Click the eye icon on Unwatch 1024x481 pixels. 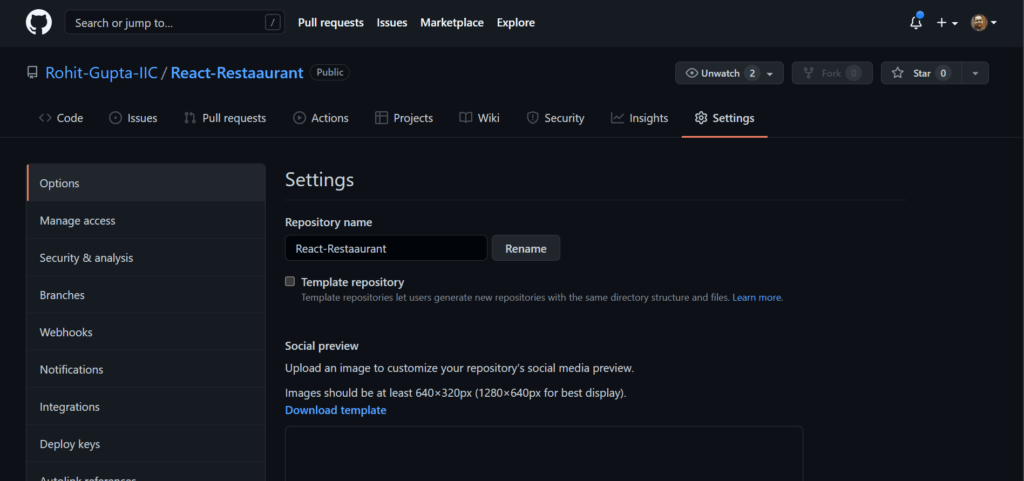coord(692,73)
